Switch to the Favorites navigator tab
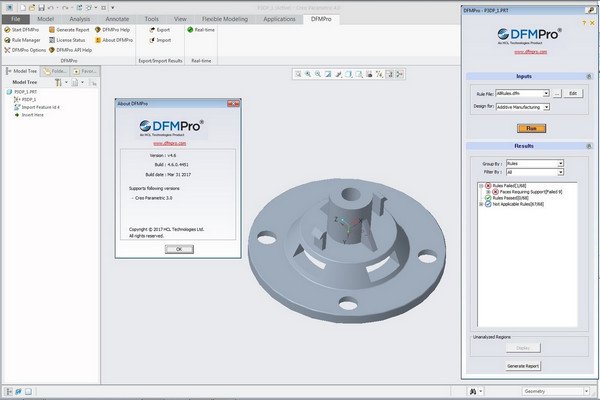 (x=85, y=71)
